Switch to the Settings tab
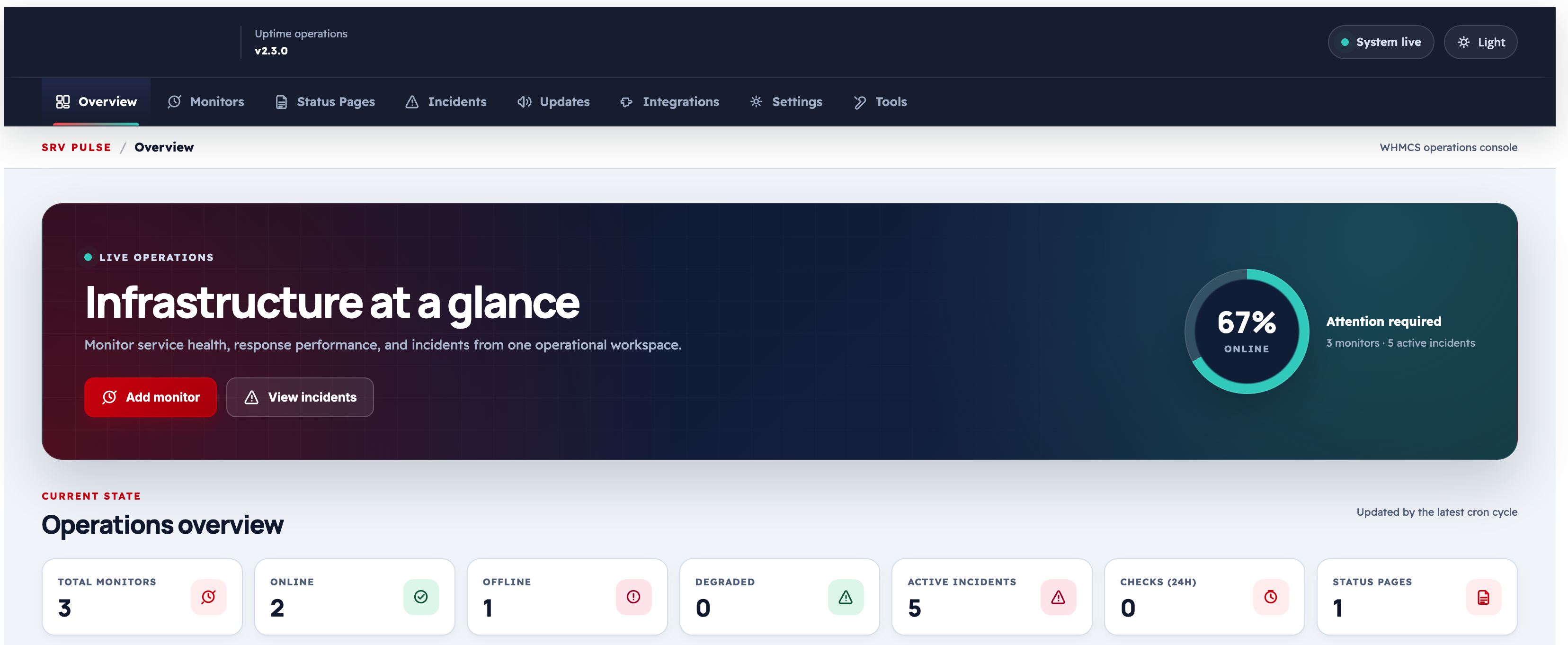This screenshot has width=1568, height=645. pos(786,102)
